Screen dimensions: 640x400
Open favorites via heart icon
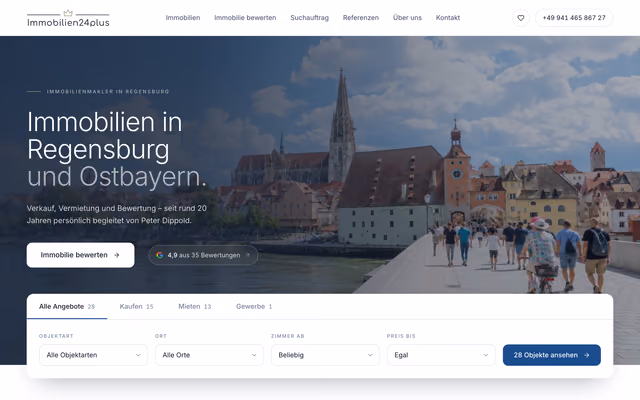(520, 18)
